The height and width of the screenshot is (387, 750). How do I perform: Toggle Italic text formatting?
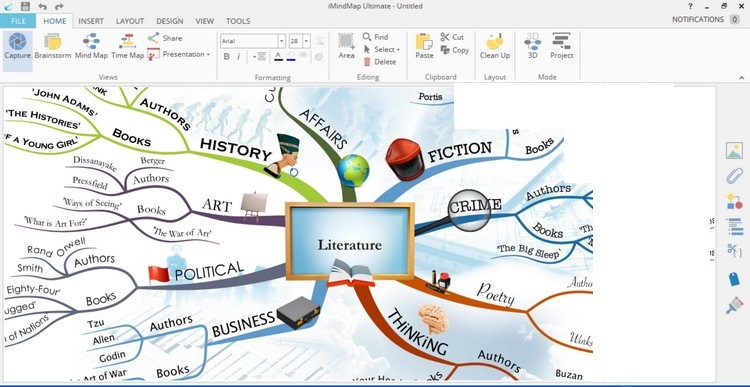(x=238, y=56)
